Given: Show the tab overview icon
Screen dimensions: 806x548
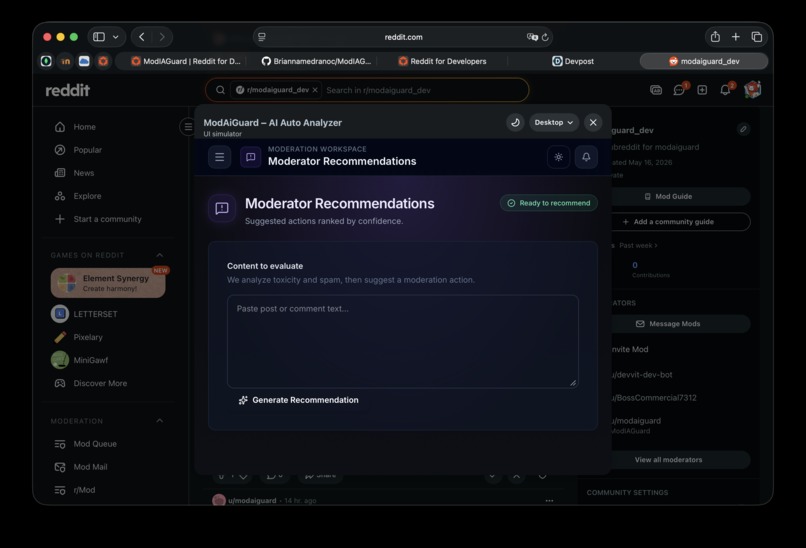Looking at the screenshot, I should click(x=757, y=37).
